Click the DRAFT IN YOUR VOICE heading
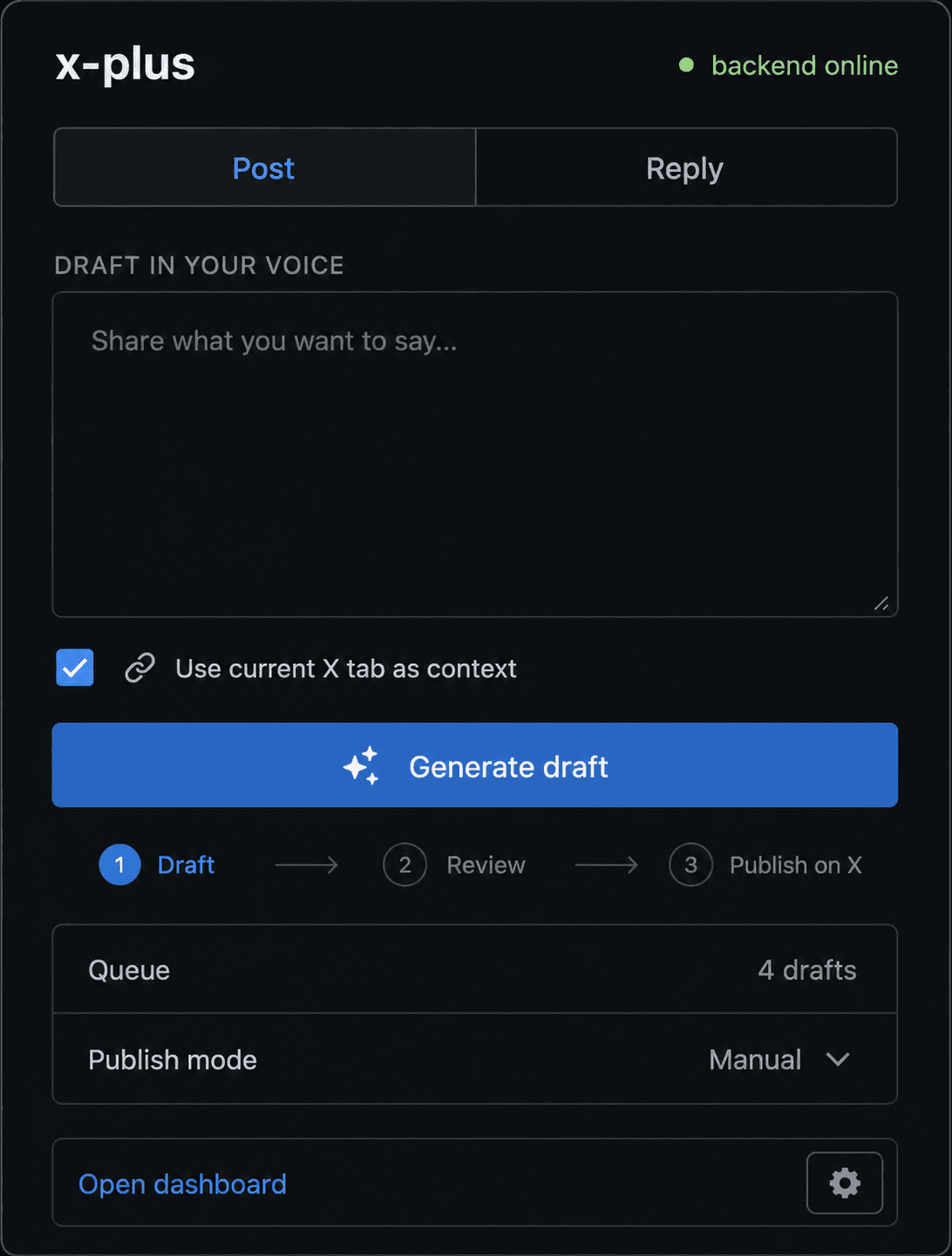Screen dimensions: 952x1256 click(199, 265)
